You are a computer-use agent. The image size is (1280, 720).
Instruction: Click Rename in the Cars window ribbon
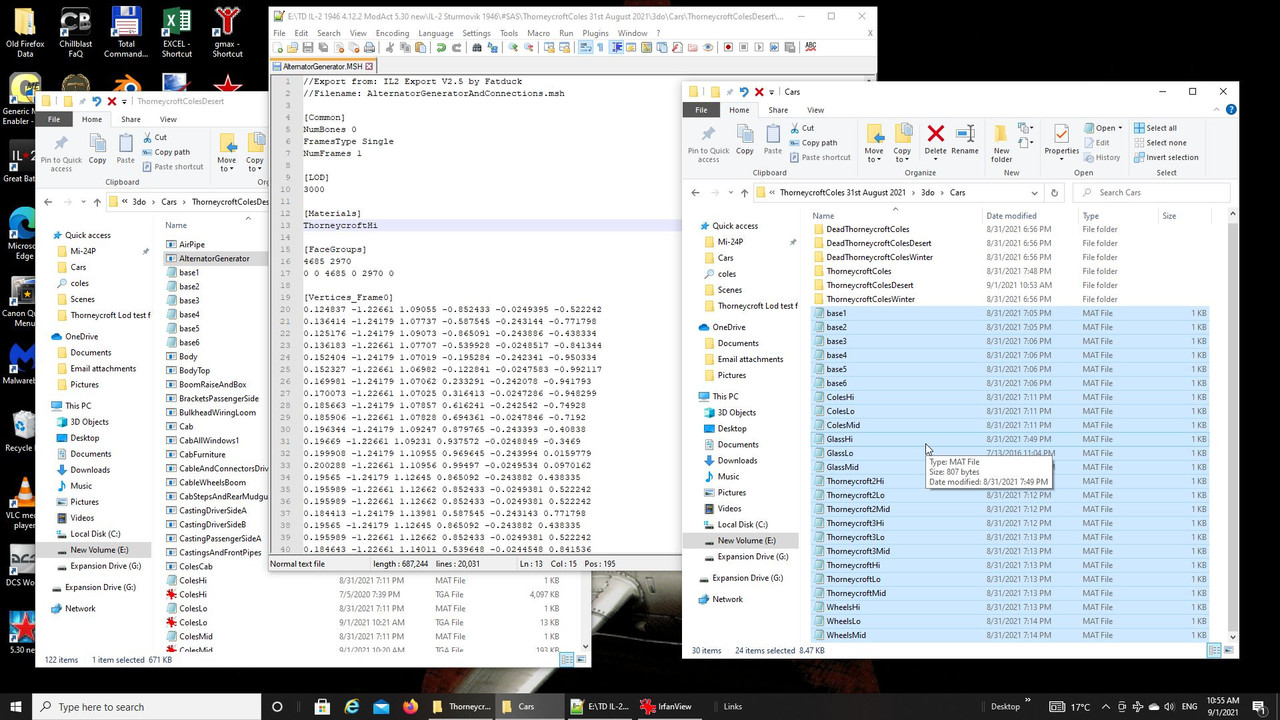(965, 139)
